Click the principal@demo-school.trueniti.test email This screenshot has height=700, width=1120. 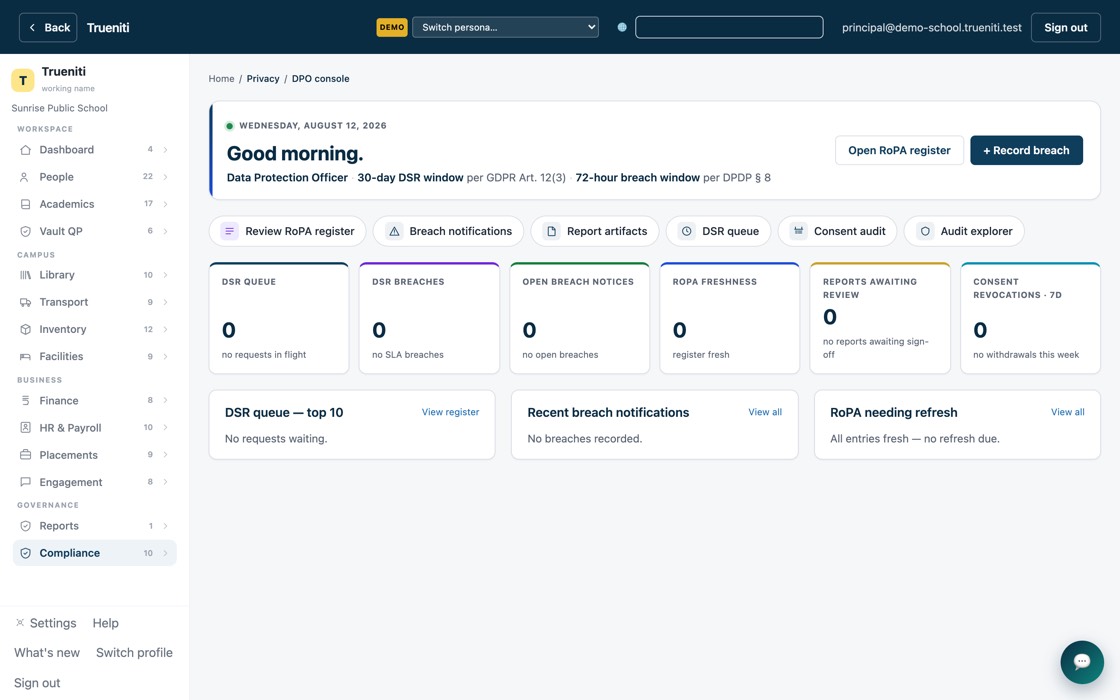point(931,27)
